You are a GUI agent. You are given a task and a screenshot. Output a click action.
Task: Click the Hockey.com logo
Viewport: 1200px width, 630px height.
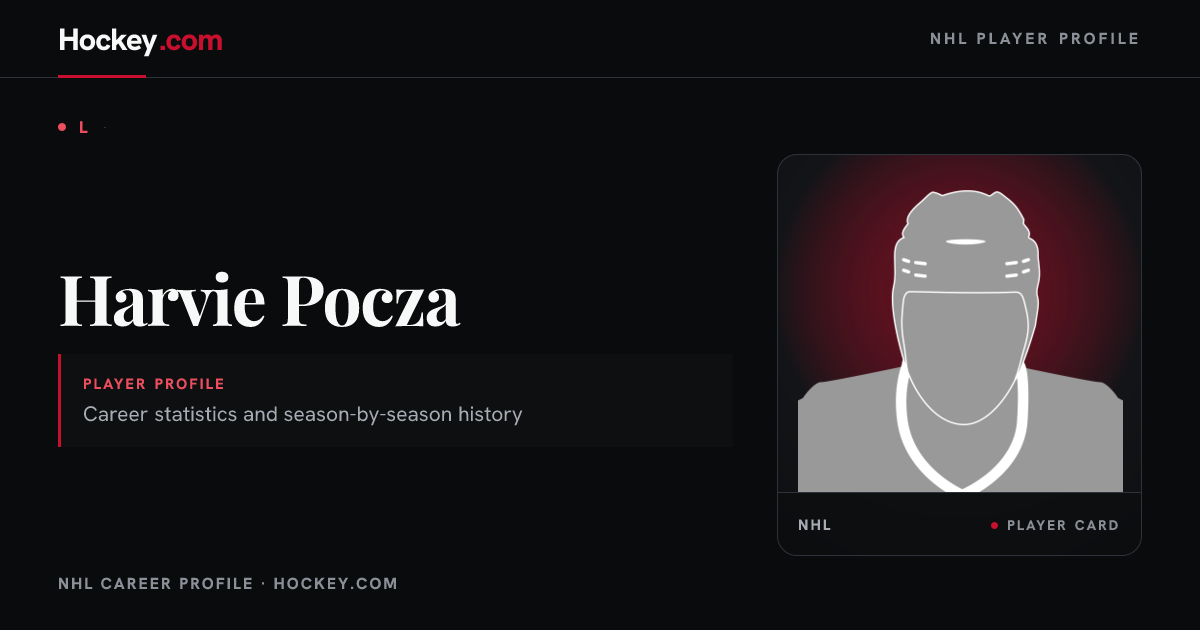pyautogui.click(x=140, y=41)
